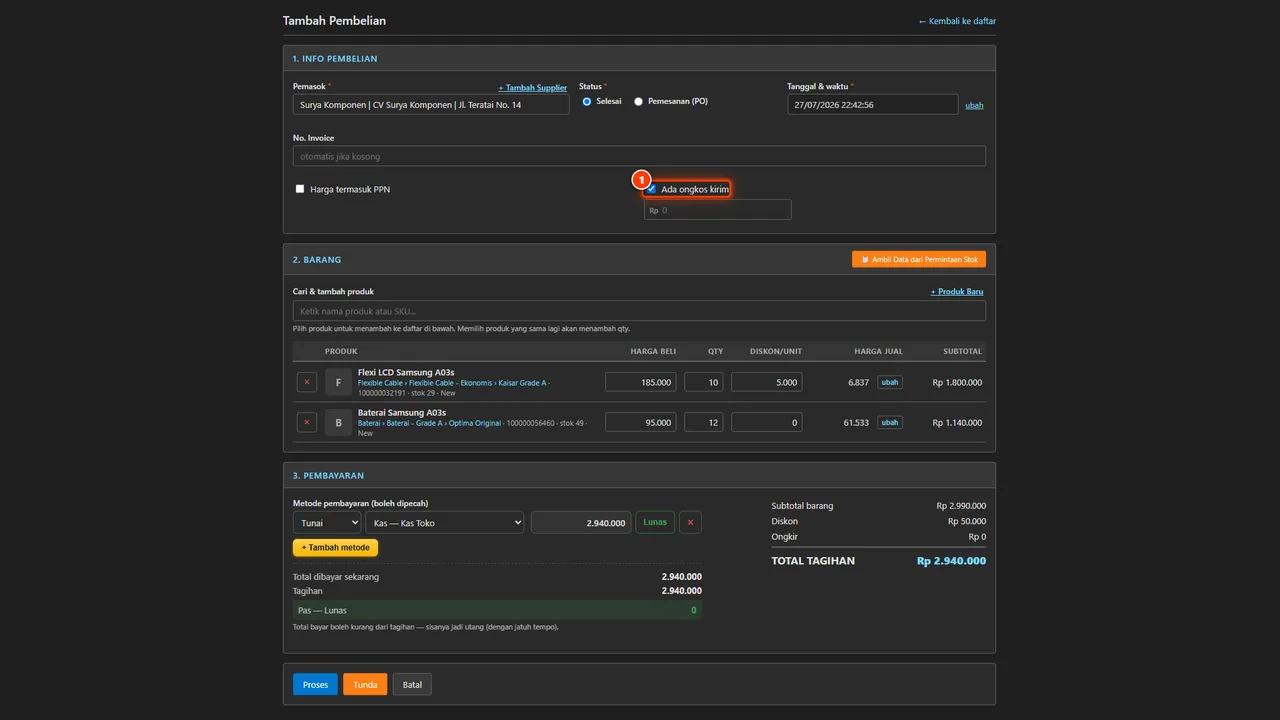Click the B product thumbnail
The height and width of the screenshot is (720, 1280).
pos(338,422)
